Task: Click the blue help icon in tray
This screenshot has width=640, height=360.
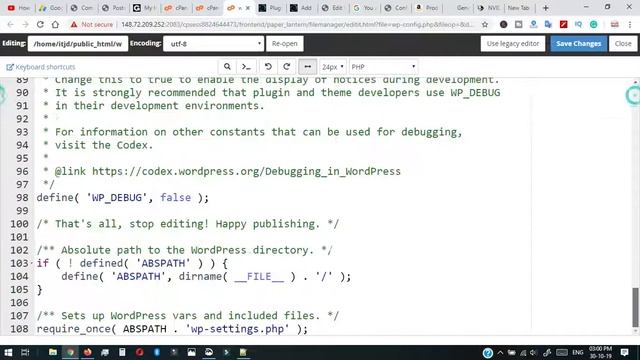Action: 487,353
